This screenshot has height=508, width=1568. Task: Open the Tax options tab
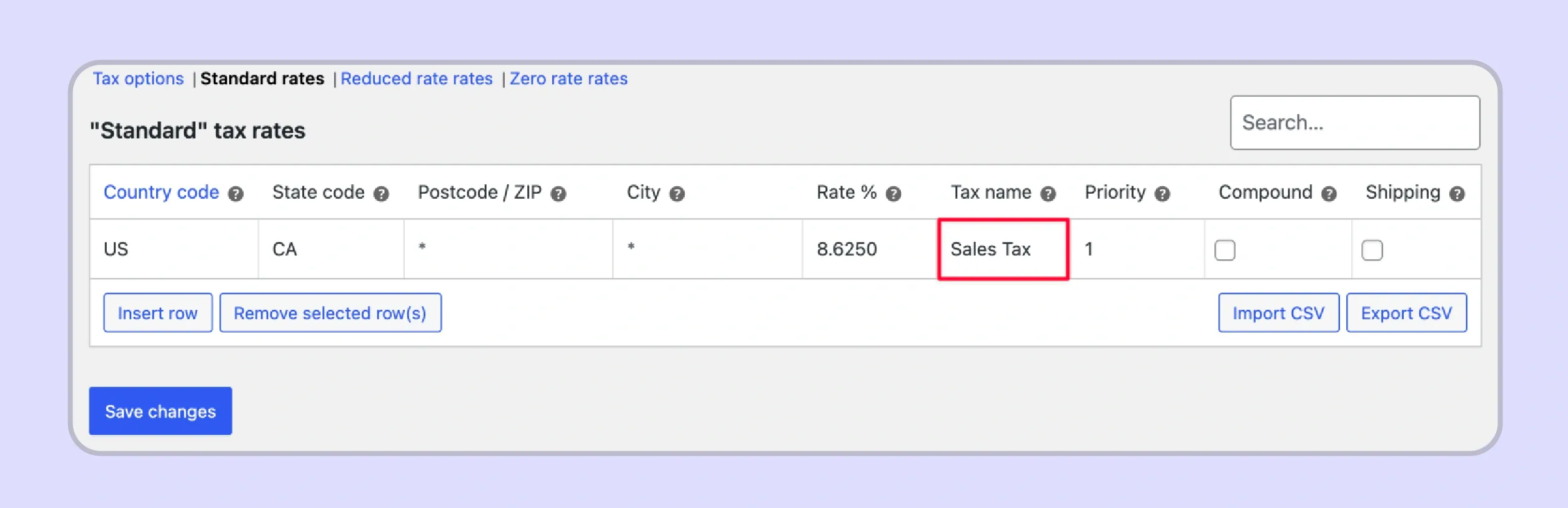pos(139,79)
